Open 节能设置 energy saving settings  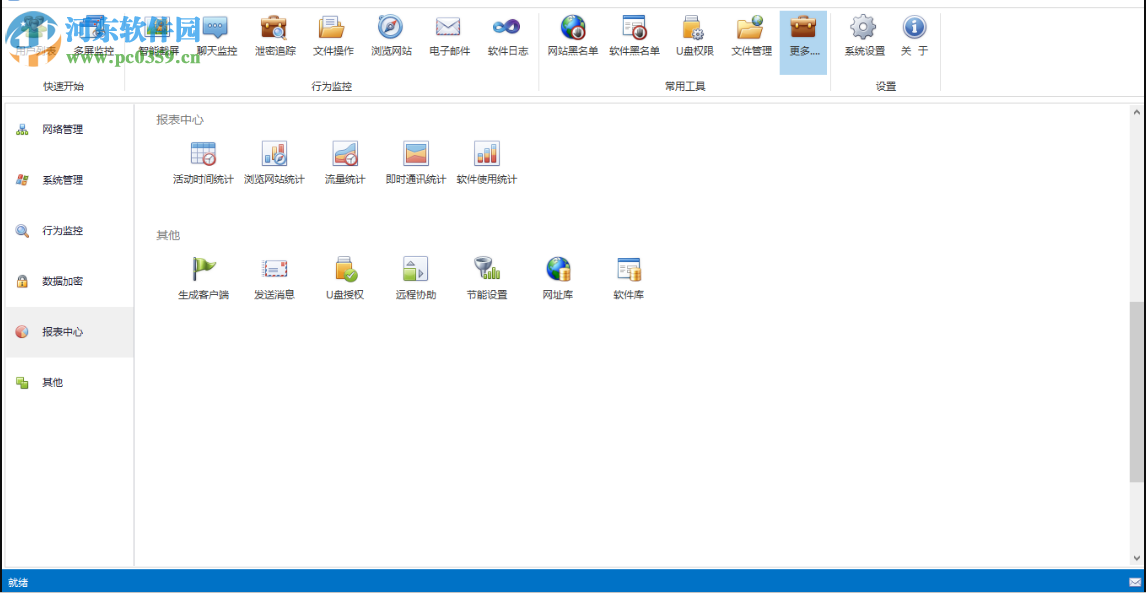487,279
